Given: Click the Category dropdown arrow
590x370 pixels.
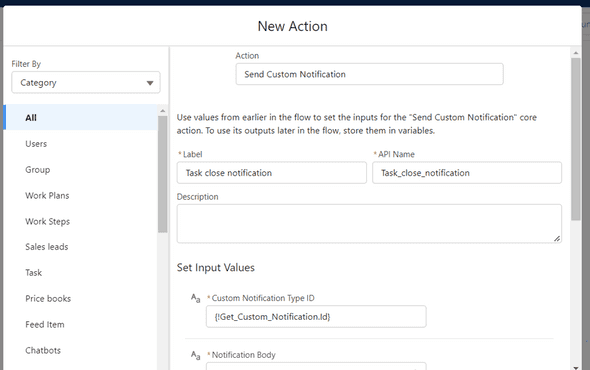Looking at the screenshot, I should point(150,83).
